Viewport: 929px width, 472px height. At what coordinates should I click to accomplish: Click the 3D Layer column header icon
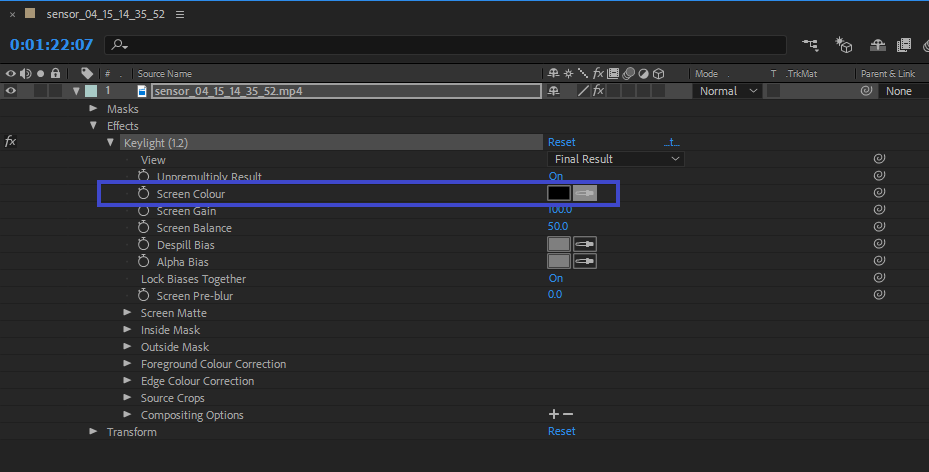click(x=658, y=73)
